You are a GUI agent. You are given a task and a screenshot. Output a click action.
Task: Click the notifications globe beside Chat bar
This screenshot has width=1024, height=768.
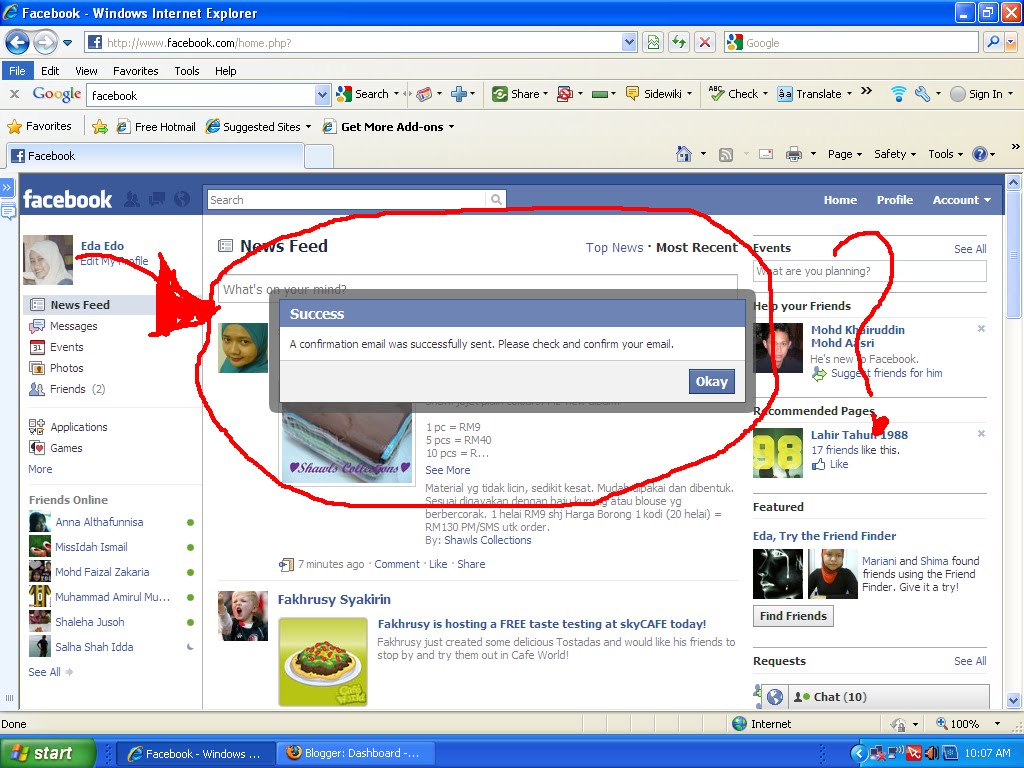775,697
